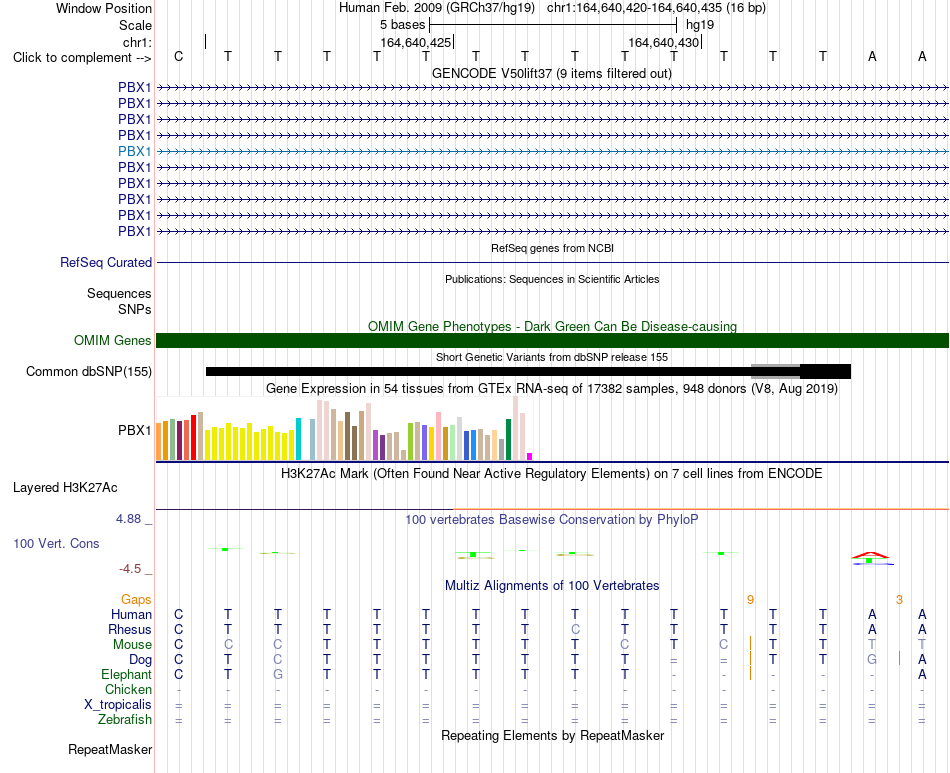Click the 164,640,430 position label
The height and width of the screenshot is (773, 950).
[x=664, y=42]
